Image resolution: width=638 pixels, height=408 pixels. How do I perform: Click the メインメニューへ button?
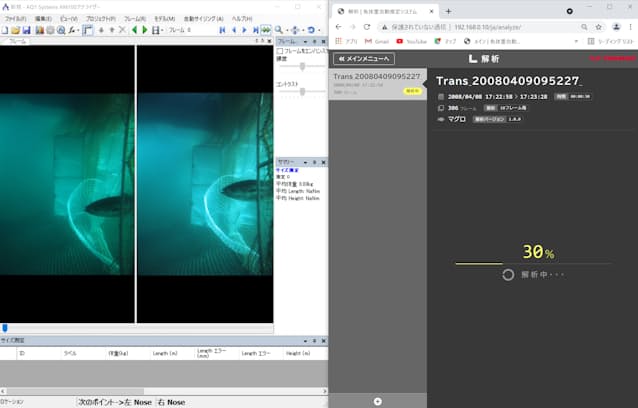[x=364, y=59]
